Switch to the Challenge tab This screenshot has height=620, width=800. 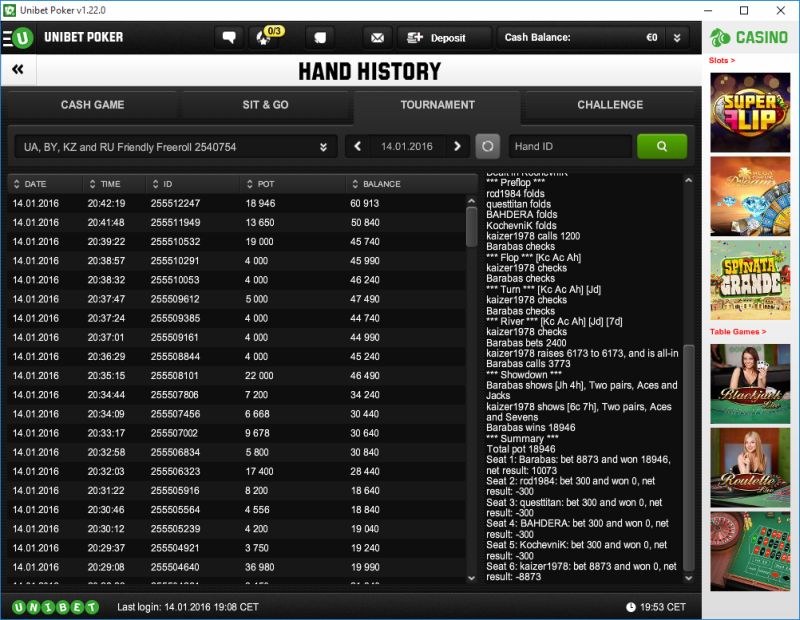tap(610, 105)
